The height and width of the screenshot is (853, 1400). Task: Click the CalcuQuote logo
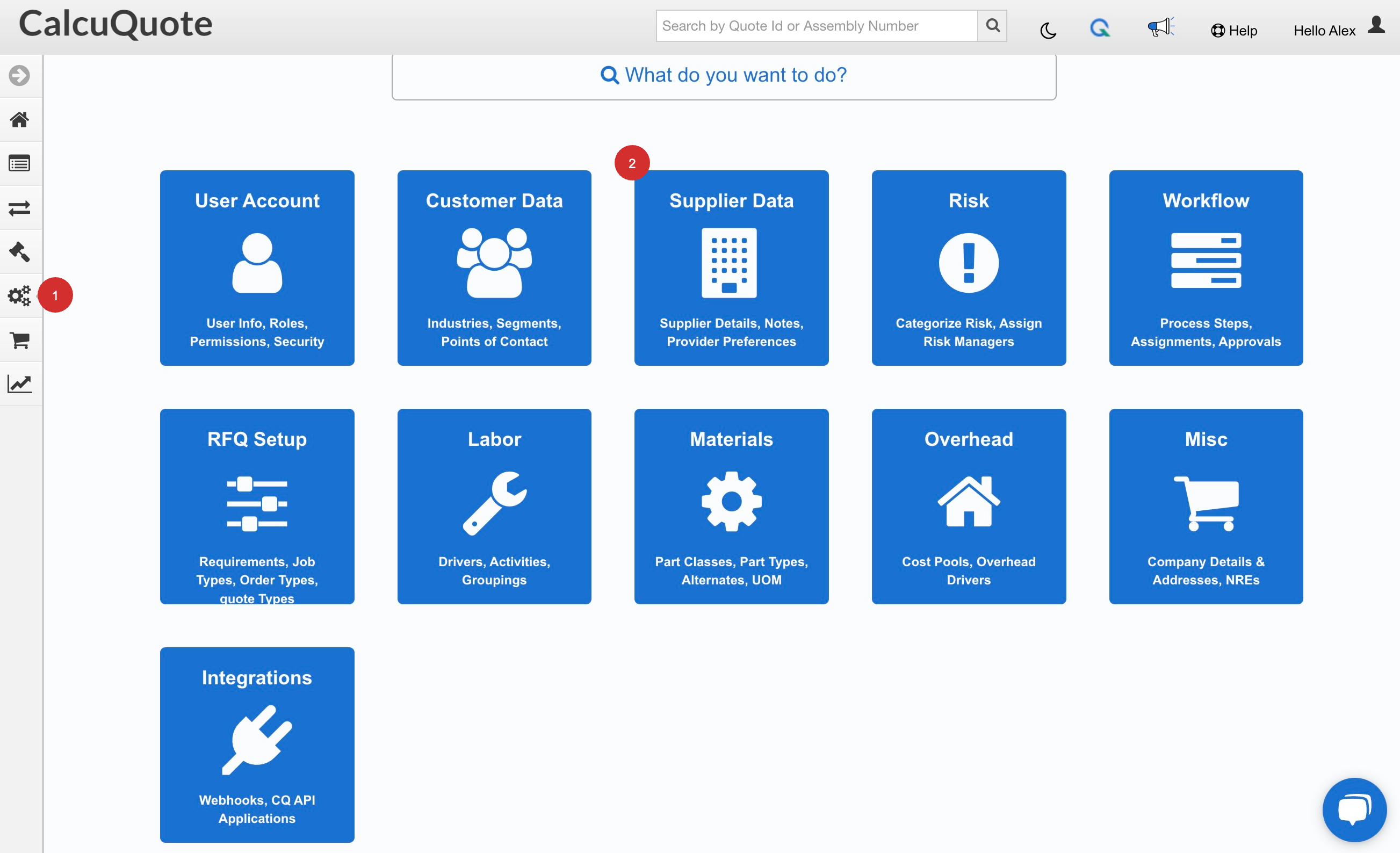click(x=116, y=24)
